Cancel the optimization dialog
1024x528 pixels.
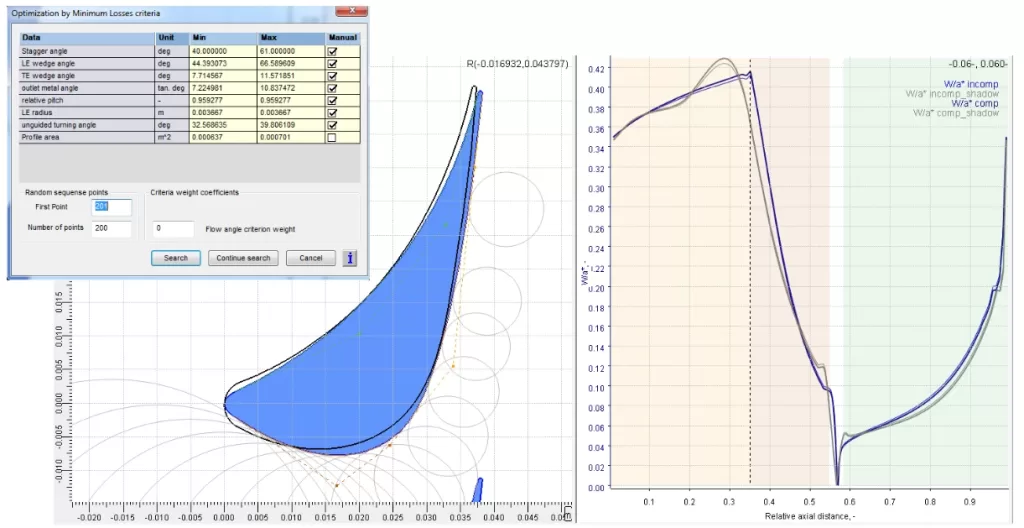[311, 258]
